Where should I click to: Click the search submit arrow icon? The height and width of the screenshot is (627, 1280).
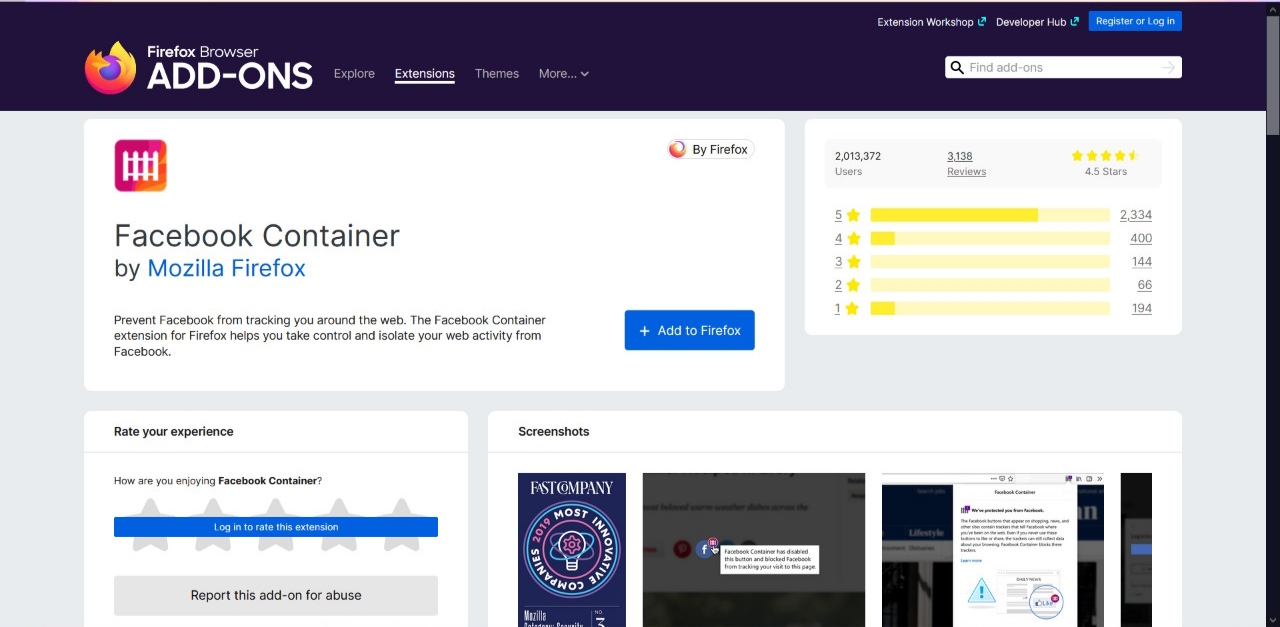(x=1168, y=67)
